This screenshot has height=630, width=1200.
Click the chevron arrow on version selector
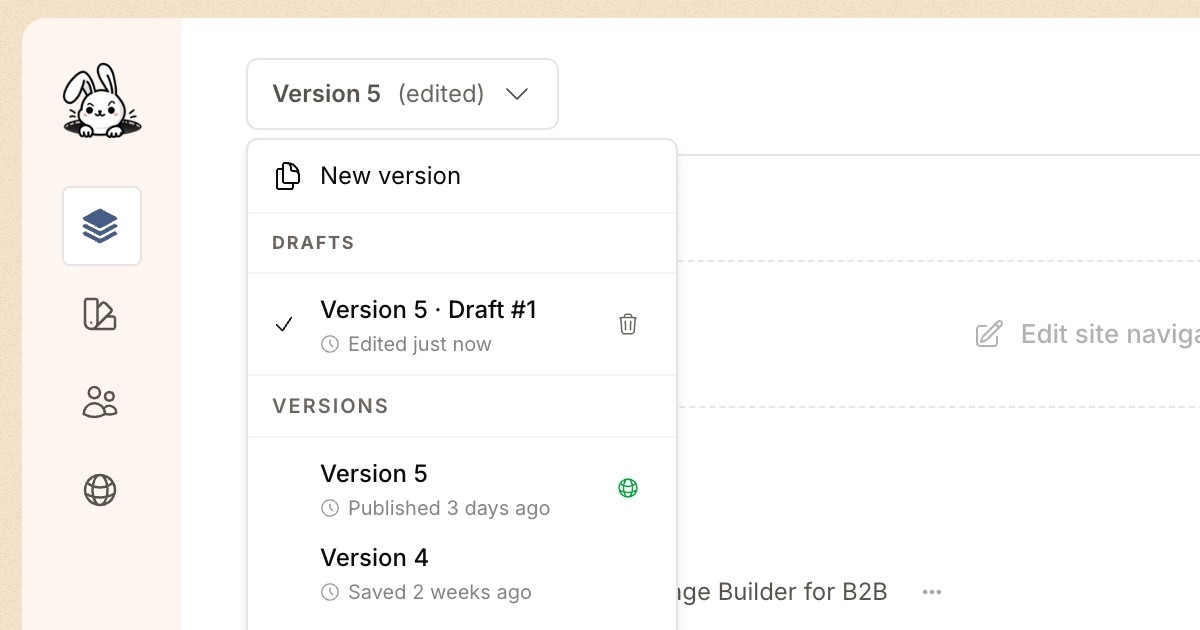(517, 94)
